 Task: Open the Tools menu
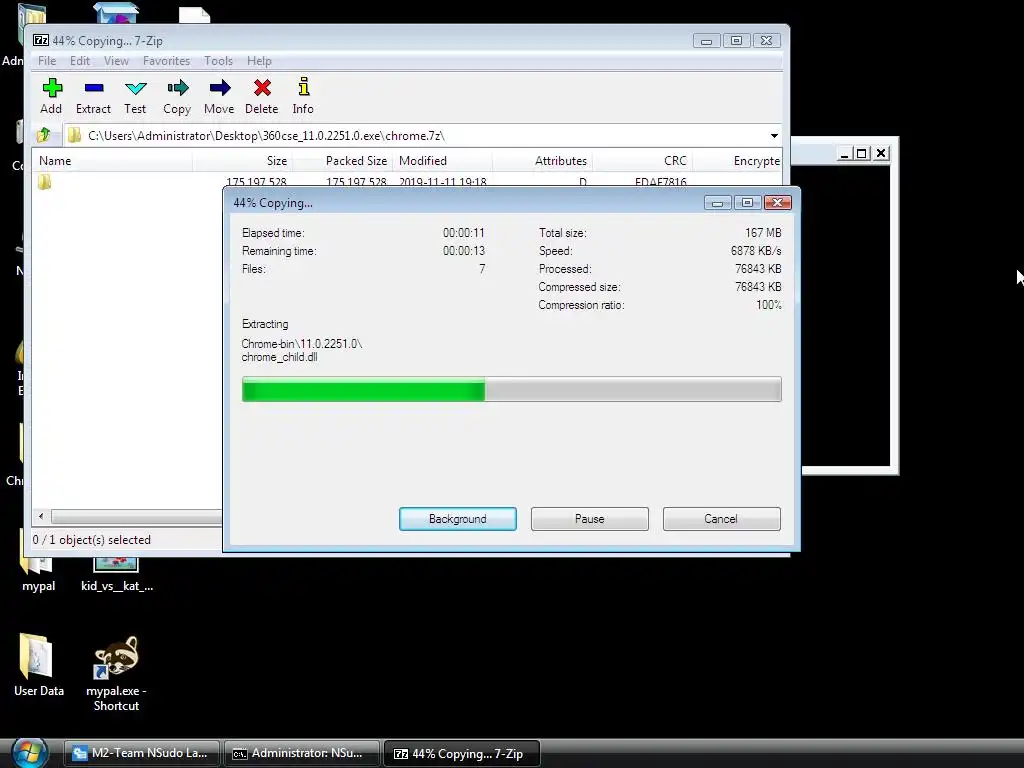coord(218,61)
